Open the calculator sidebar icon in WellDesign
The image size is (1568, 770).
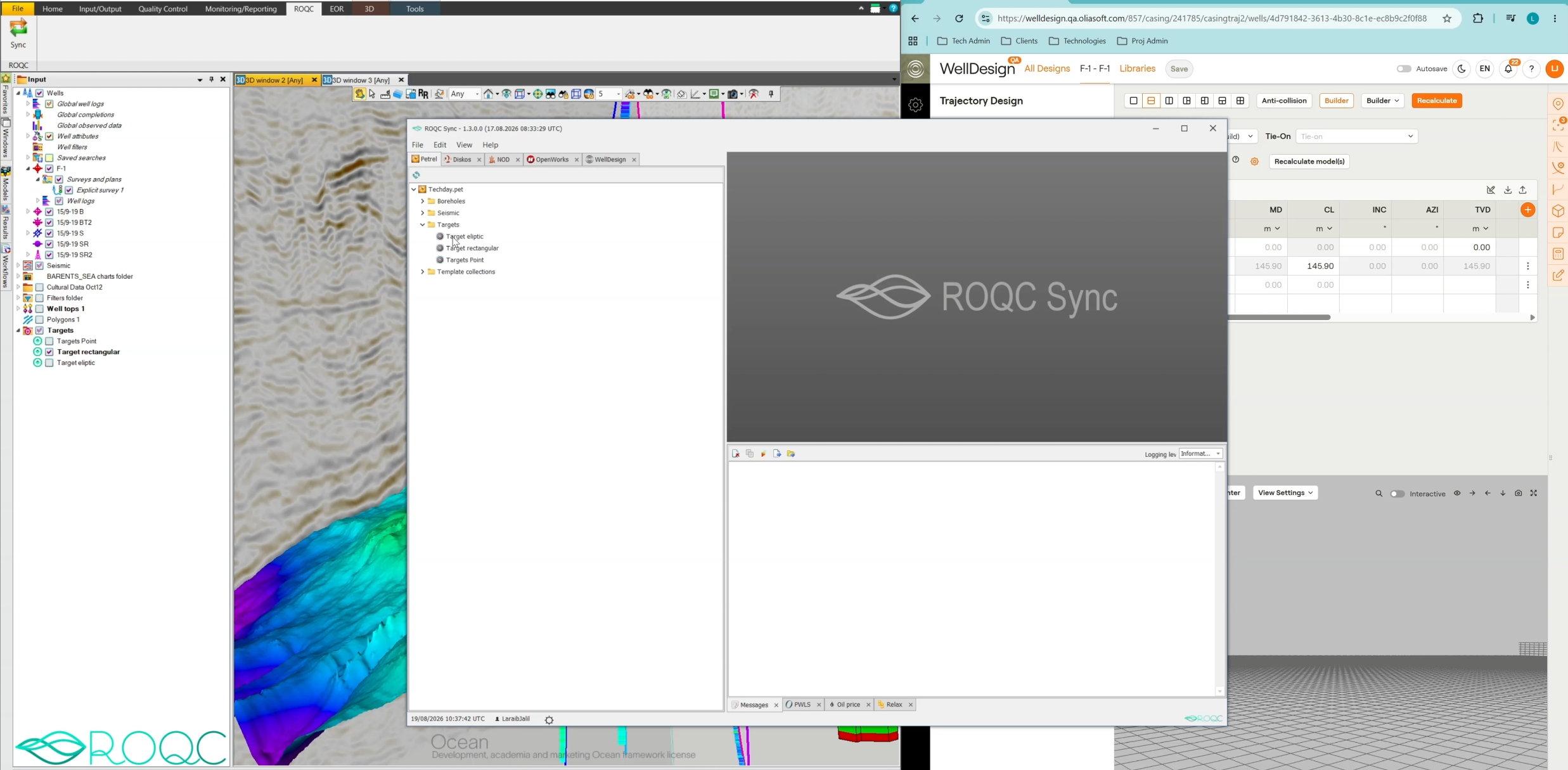(1558, 254)
